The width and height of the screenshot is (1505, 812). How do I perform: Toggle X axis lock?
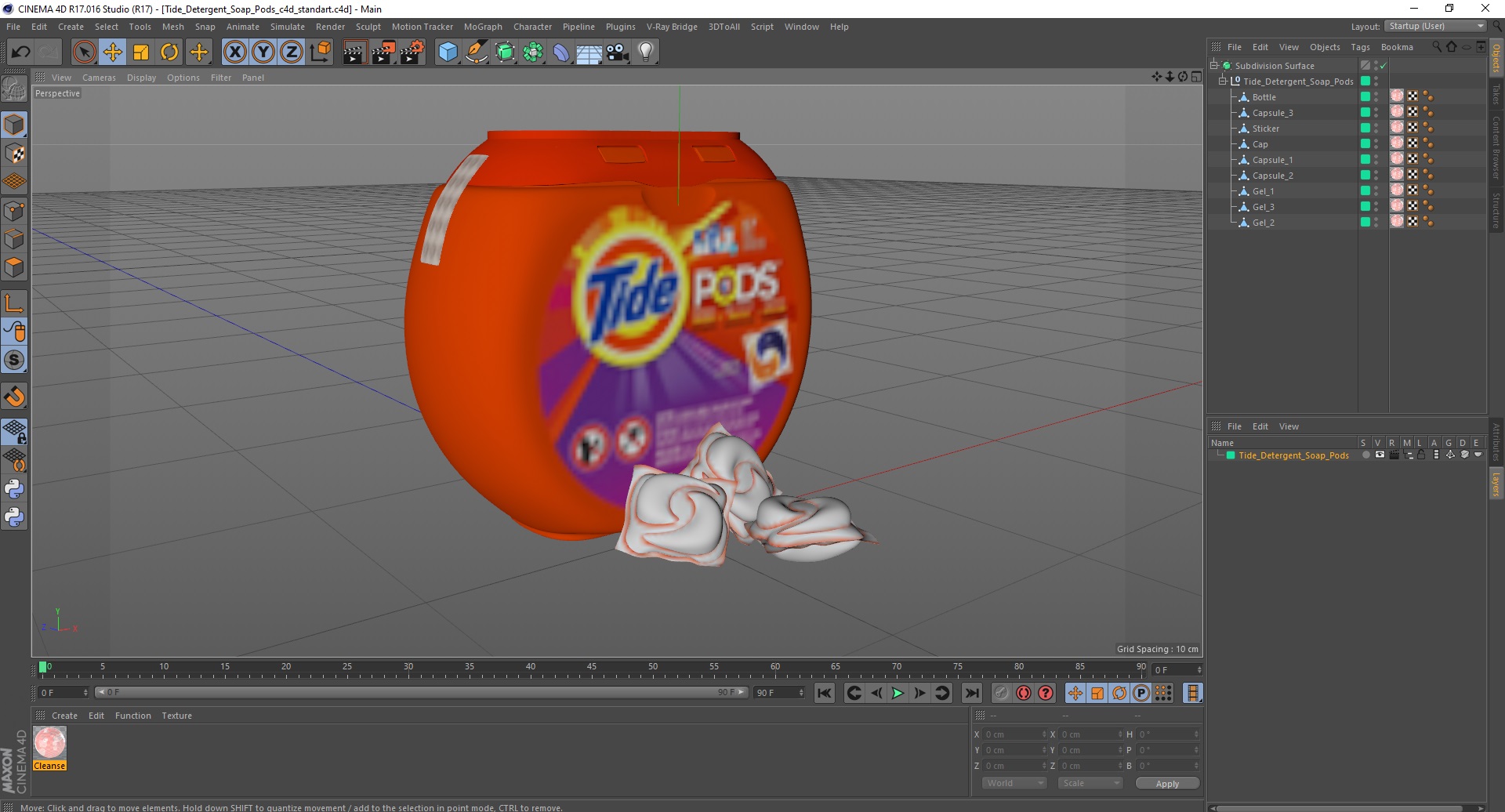[x=234, y=53]
